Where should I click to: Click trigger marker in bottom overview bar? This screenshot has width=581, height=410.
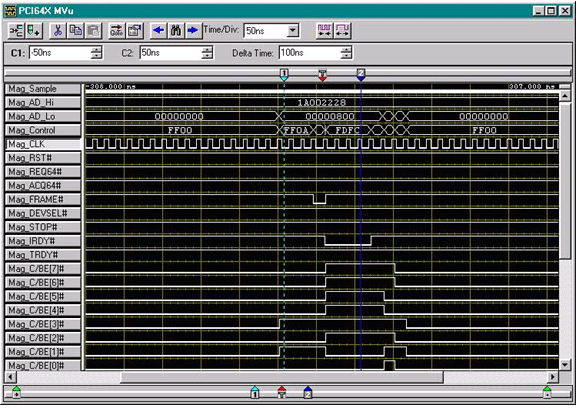coord(282,393)
